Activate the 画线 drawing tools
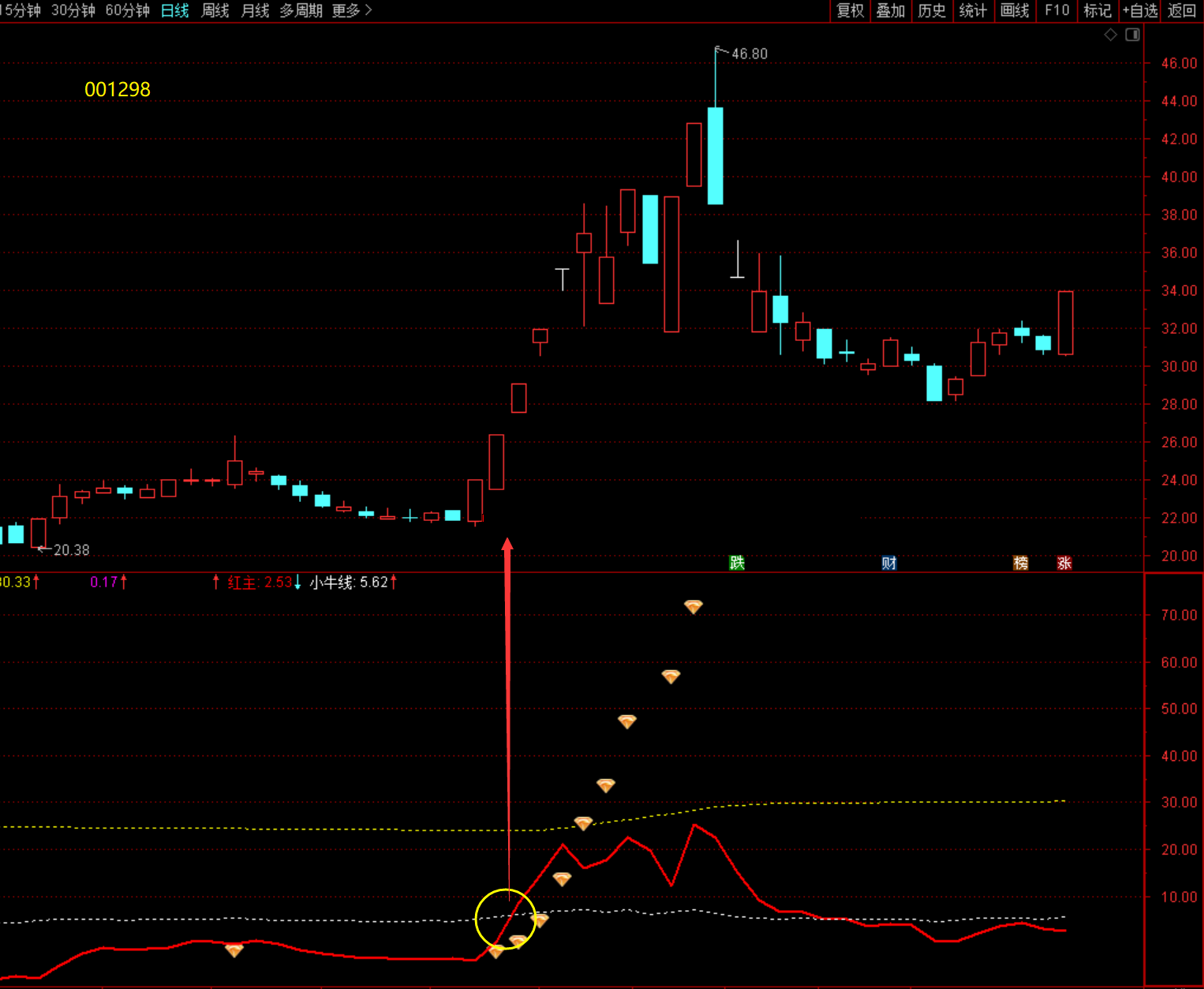The image size is (1204, 989). [x=1015, y=10]
